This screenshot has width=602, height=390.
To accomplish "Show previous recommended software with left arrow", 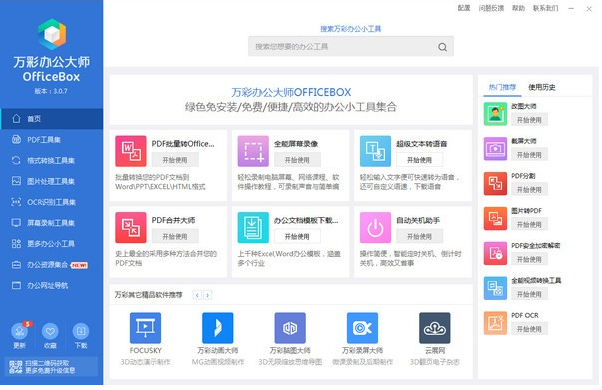I will click(x=197, y=295).
